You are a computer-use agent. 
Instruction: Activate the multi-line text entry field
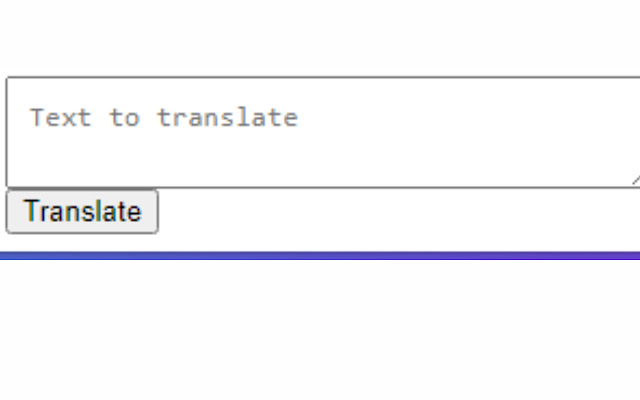point(323,132)
